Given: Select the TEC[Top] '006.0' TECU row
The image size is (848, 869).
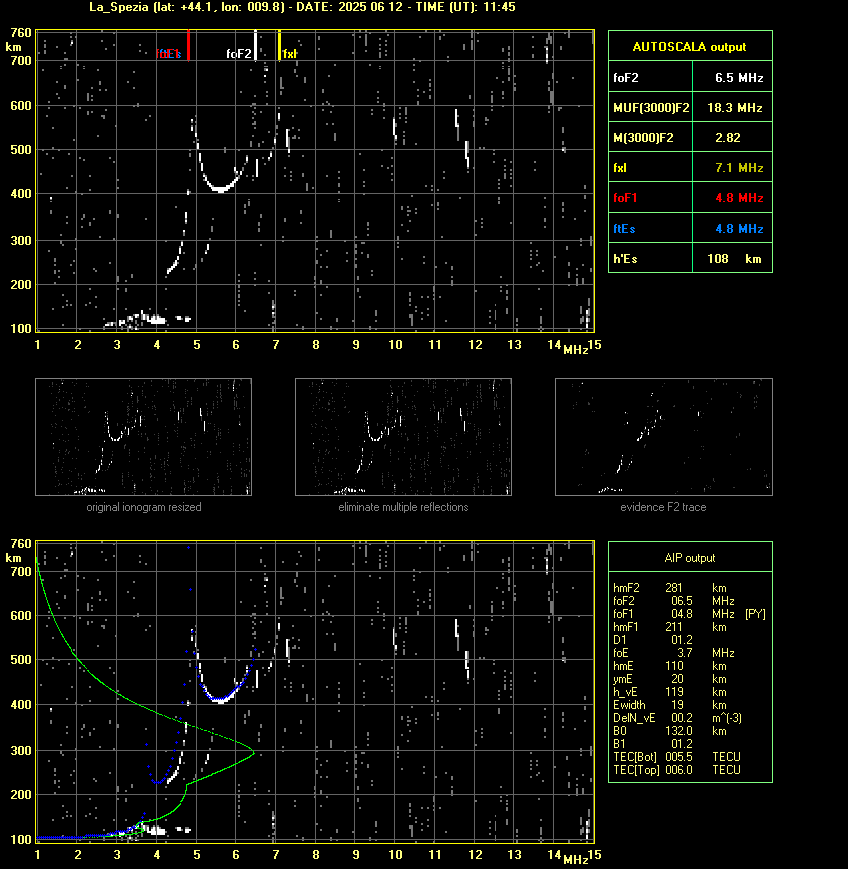Looking at the screenshot, I should pos(677,770).
